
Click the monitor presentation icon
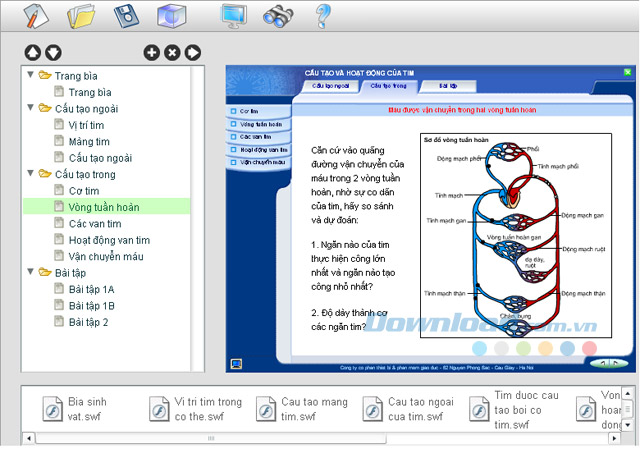[233, 16]
